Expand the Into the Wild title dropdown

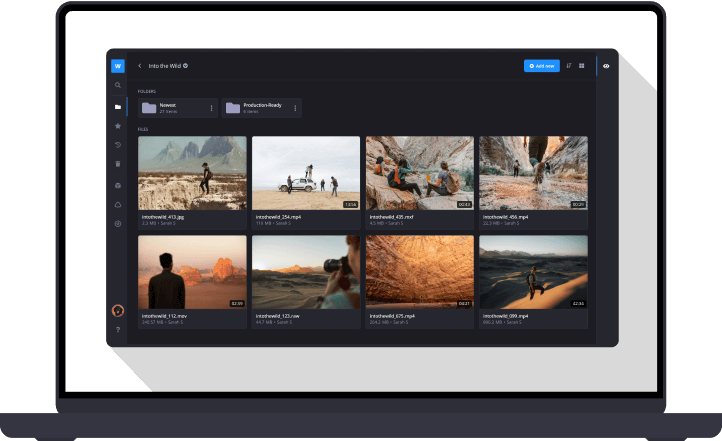[186, 66]
